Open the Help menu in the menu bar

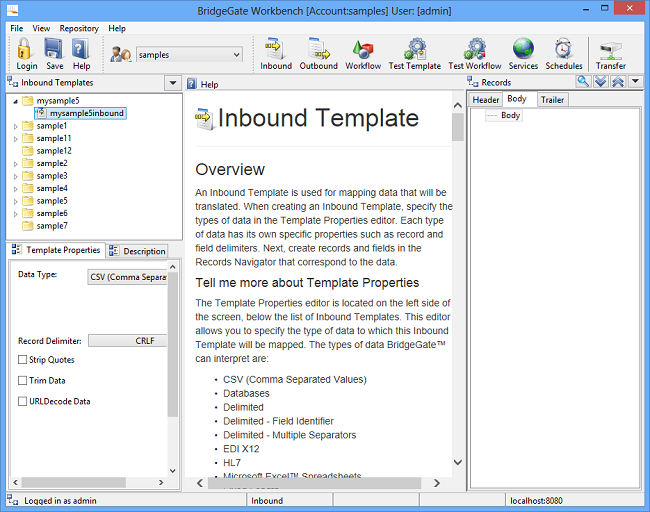[117, 28]
